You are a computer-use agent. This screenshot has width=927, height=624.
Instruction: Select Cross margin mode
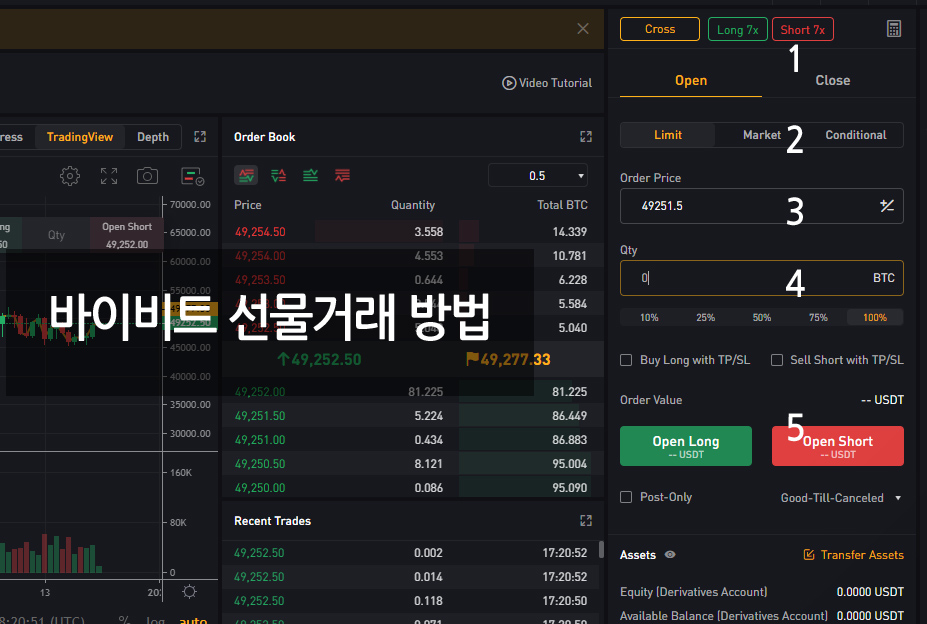[x=660, y=29]
